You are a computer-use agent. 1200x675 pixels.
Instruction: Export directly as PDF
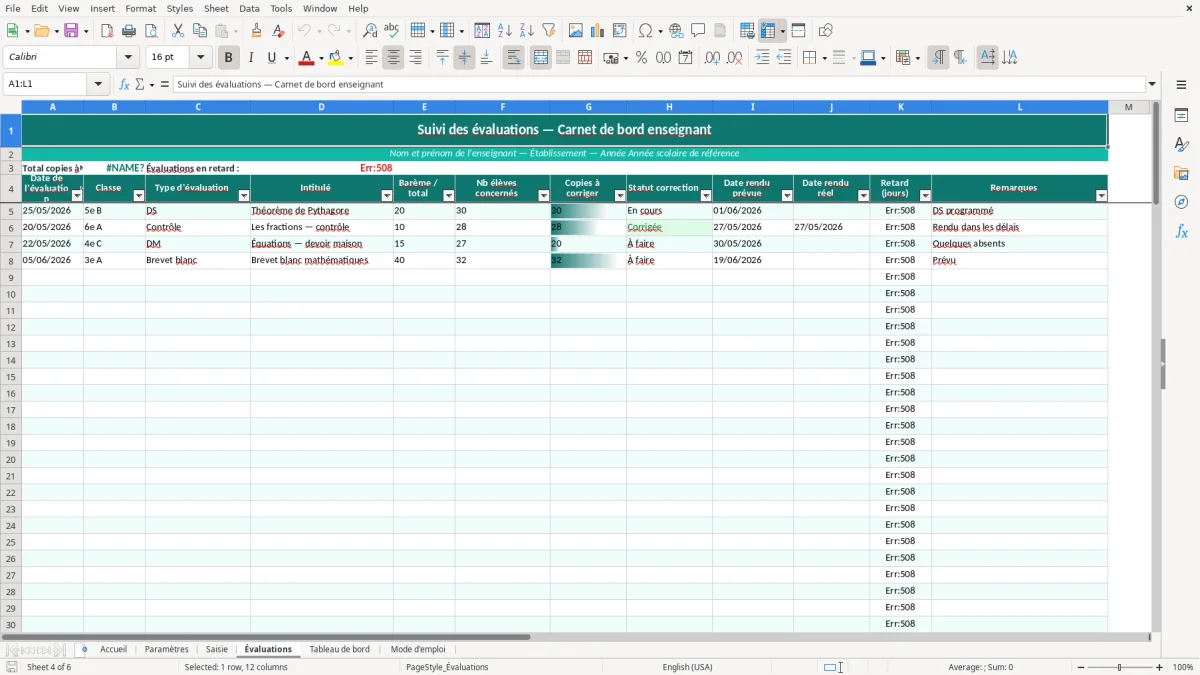coord(107,31)
